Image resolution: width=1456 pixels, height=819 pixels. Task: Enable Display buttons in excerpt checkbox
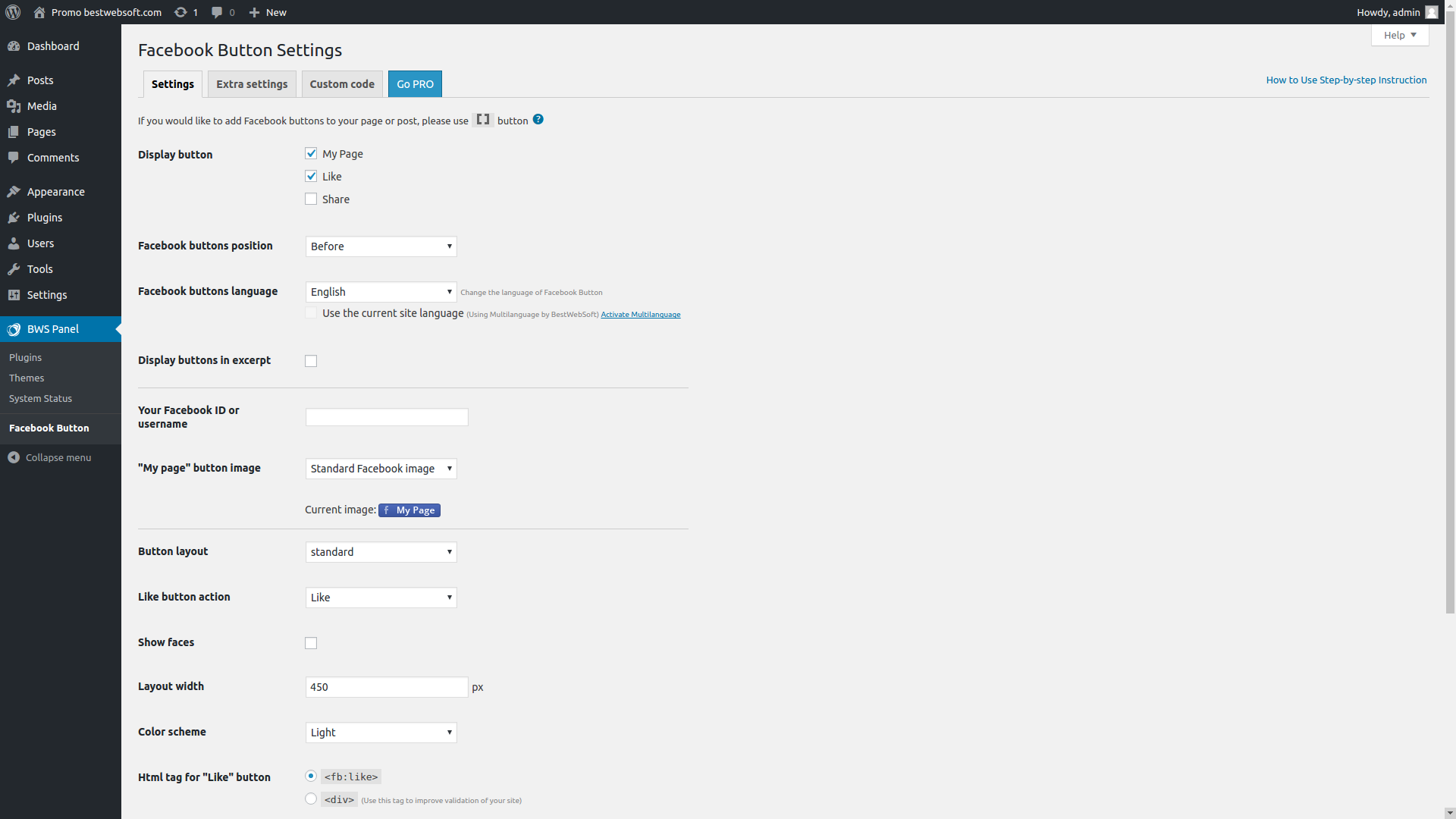[311, 361]
